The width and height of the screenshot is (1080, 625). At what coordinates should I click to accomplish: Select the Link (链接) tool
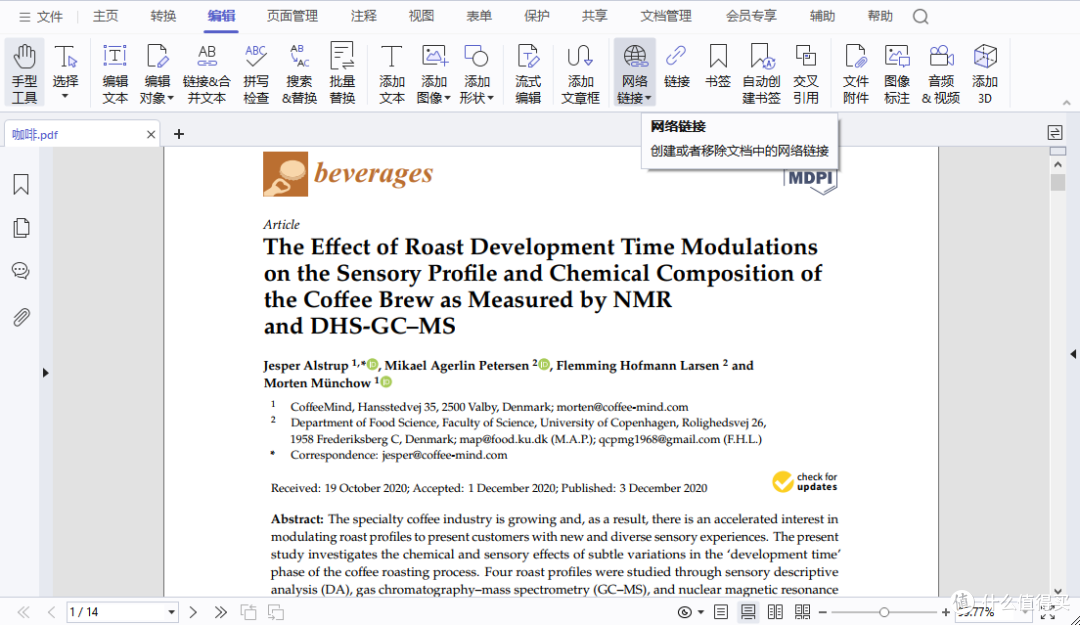click(x=676, y=66)
